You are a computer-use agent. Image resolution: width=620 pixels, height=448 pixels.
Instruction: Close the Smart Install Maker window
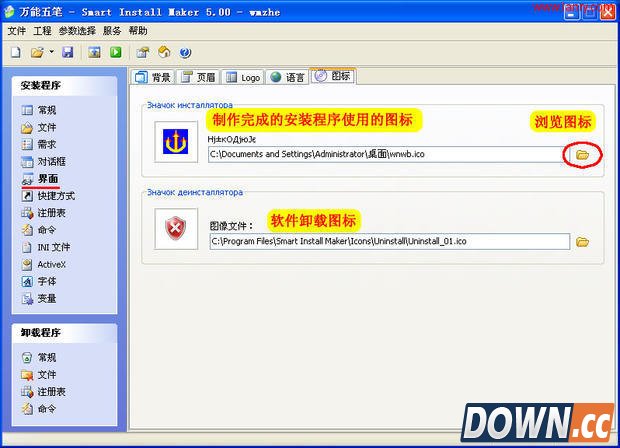tap(607, 12)
